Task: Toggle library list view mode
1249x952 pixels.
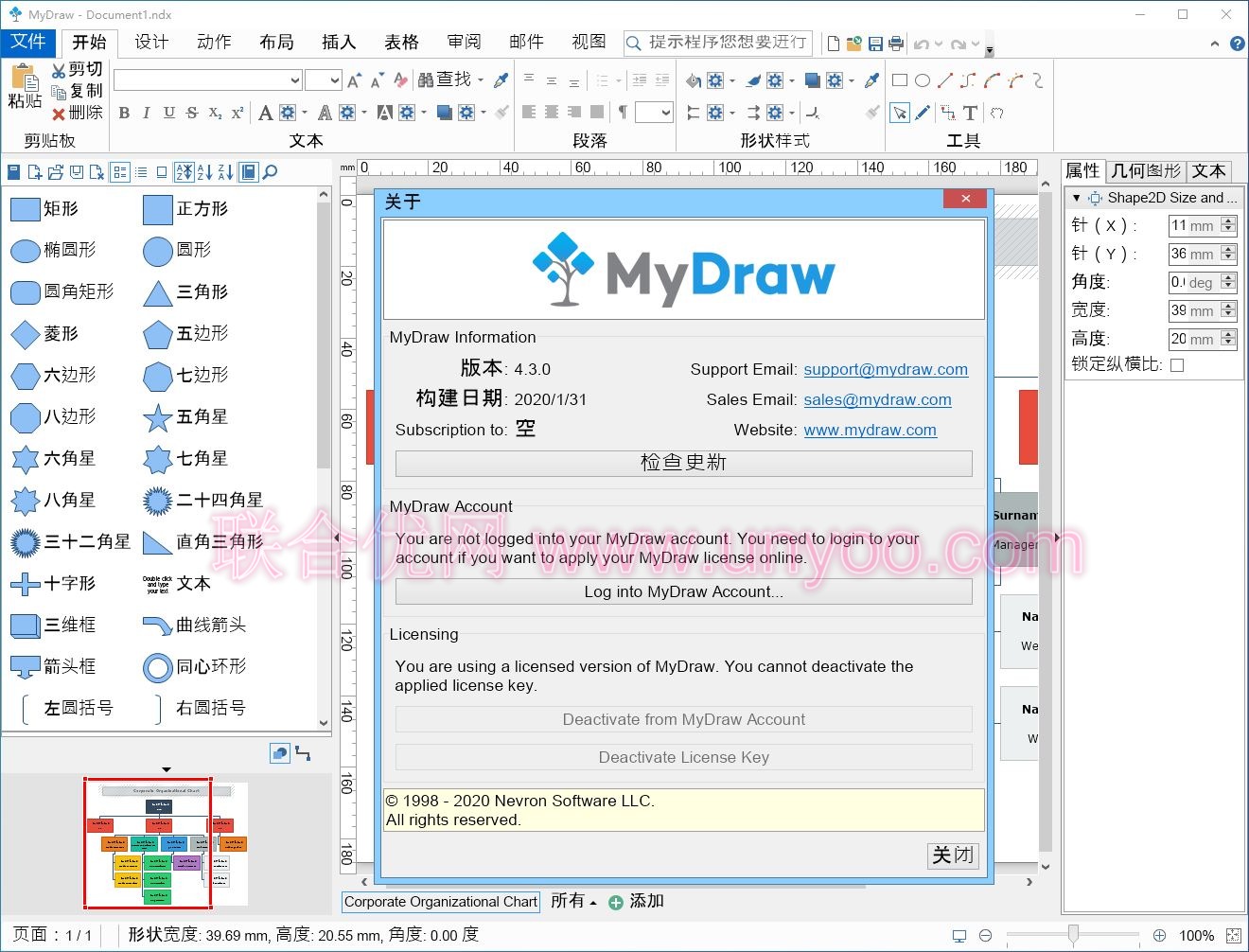Action: pyautogui.click(x=141, y=172)
